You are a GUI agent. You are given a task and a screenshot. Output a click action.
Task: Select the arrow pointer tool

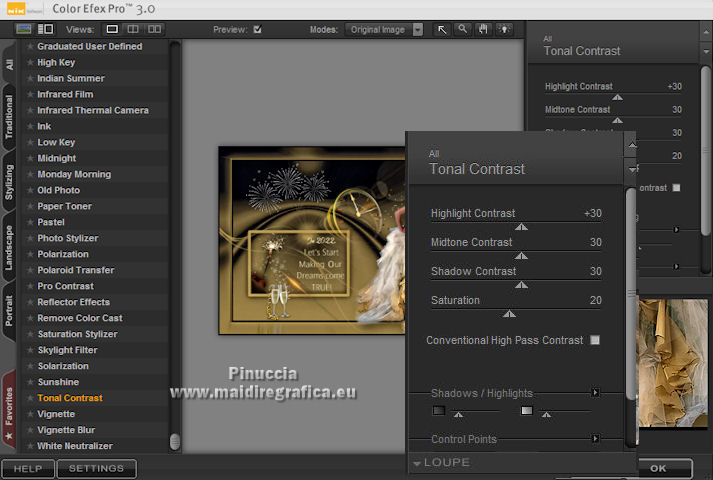[x=442, y=30]
